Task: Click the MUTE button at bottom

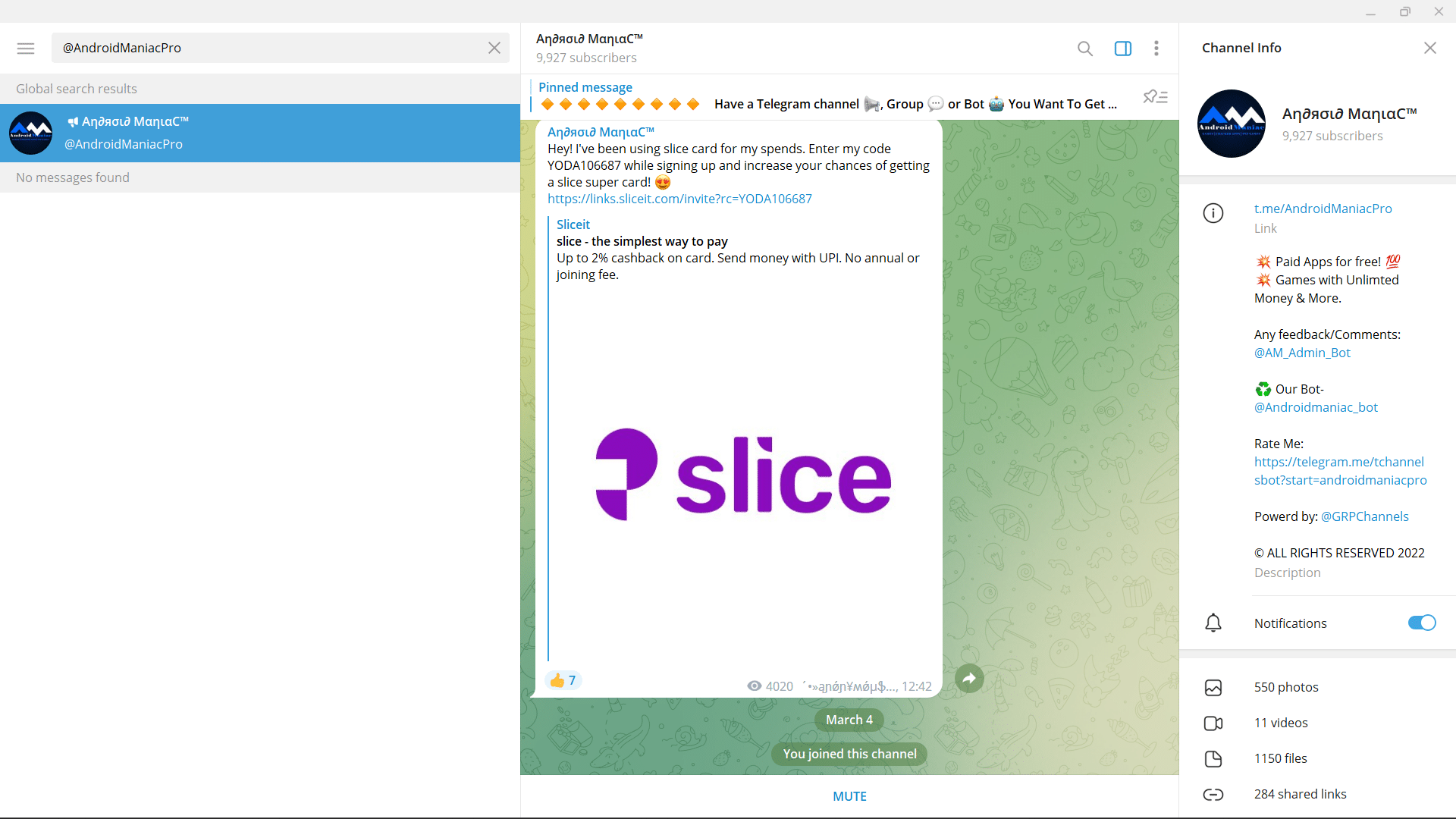Action: [848, 795]
